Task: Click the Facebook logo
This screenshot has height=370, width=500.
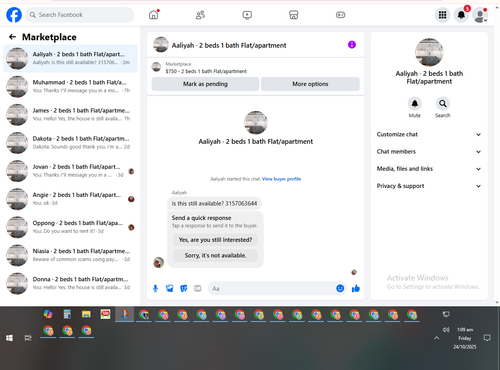Action: pos(14,15)
